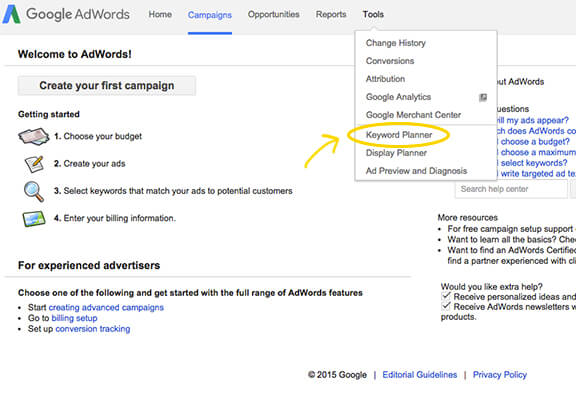Open Google Analytics from the menu
This screenshot has height=397, width=576.
(398, 97)
